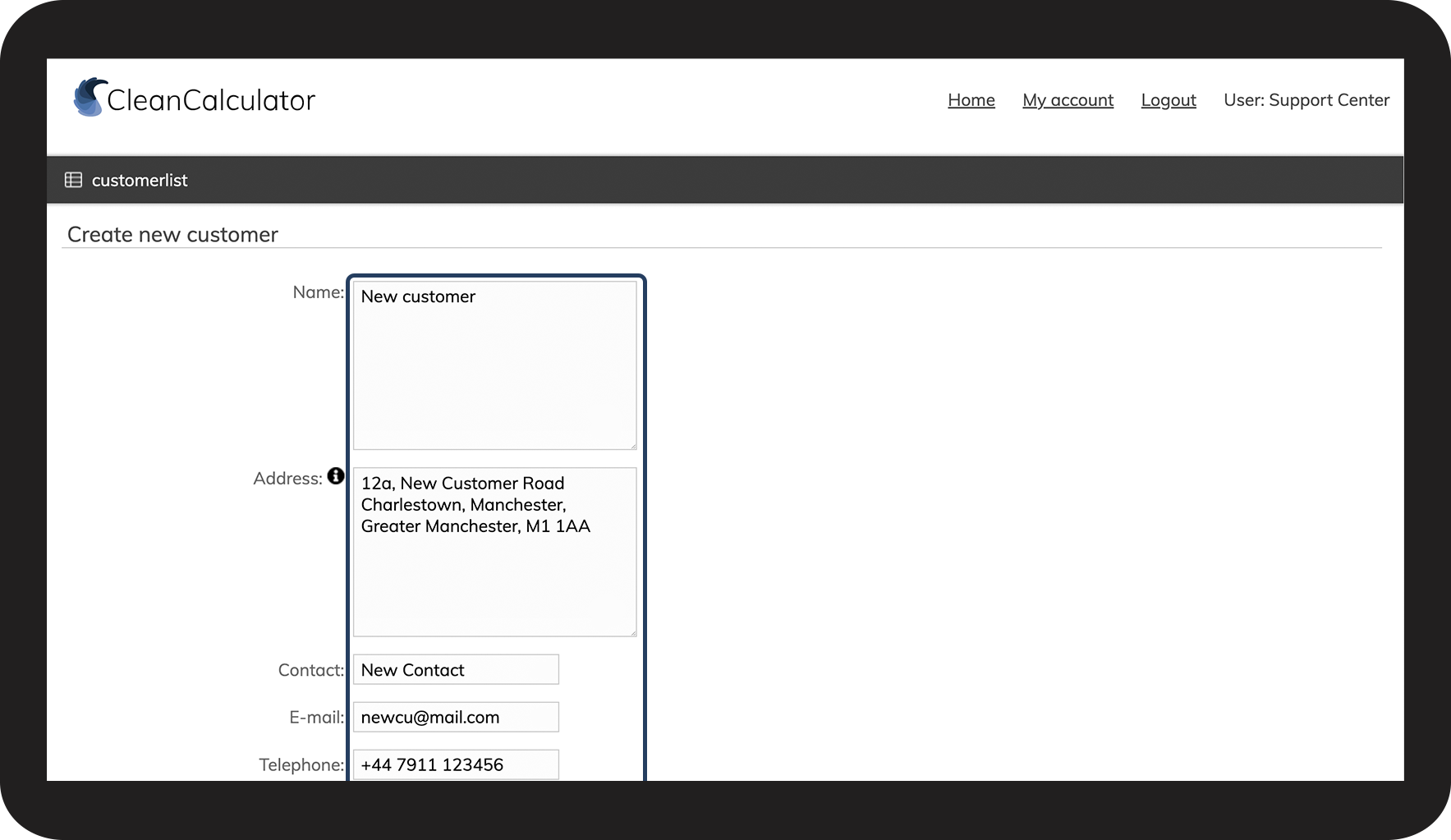The image size is (1451, 840).
Task: Focus the Telephone input field
Action: pyautogui.click(x=456, y=764)
